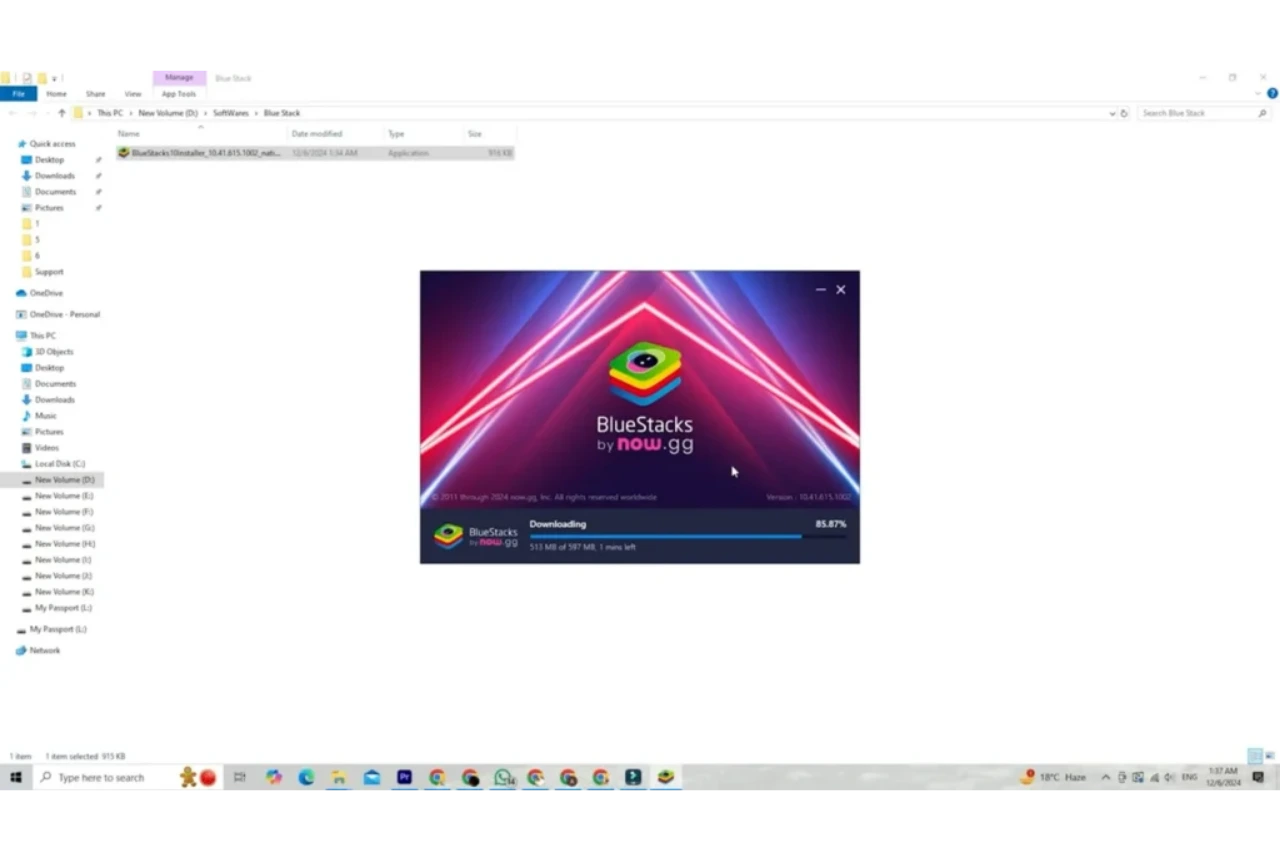The width and height of the screenshot is (1280, 861).
Task: Click the BlueStacks download progress bar
Action: click(x=688, y=537)
